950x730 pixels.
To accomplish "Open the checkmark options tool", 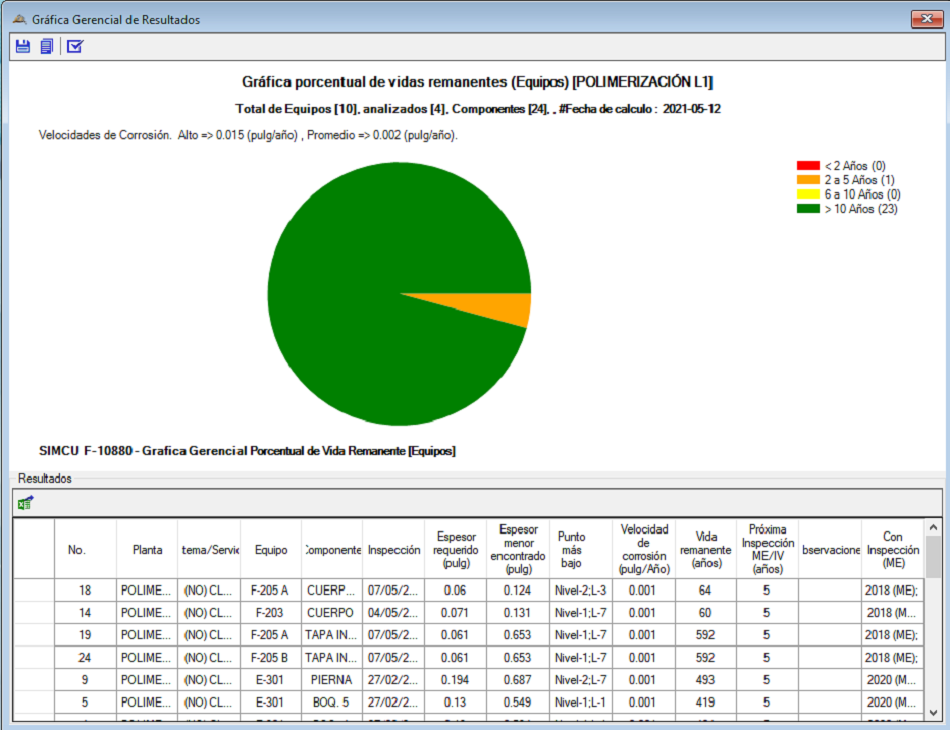I will point(72,45).
